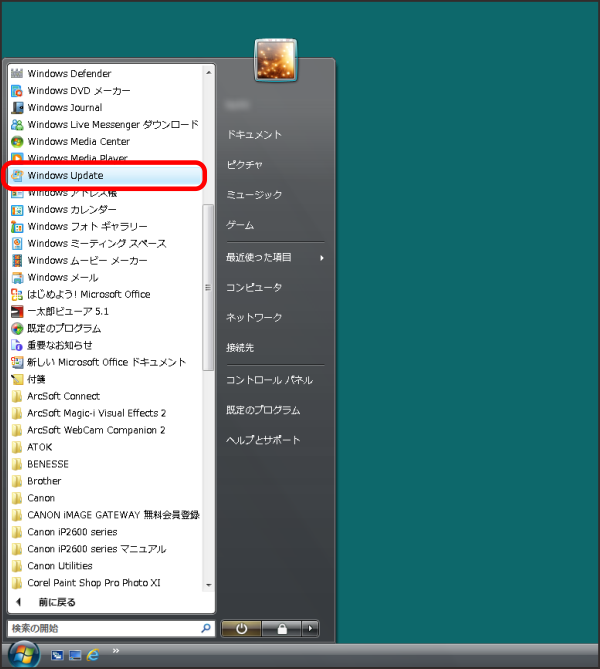This screenshot has width=600, height=669.
Task: Click the user account picture
Action: pyautogui.click(x=276, y=60)
